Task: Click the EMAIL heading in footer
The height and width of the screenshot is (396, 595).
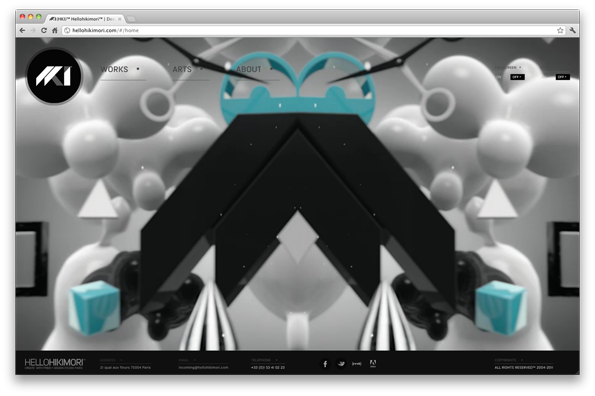Action: click(x=184, y=360)
